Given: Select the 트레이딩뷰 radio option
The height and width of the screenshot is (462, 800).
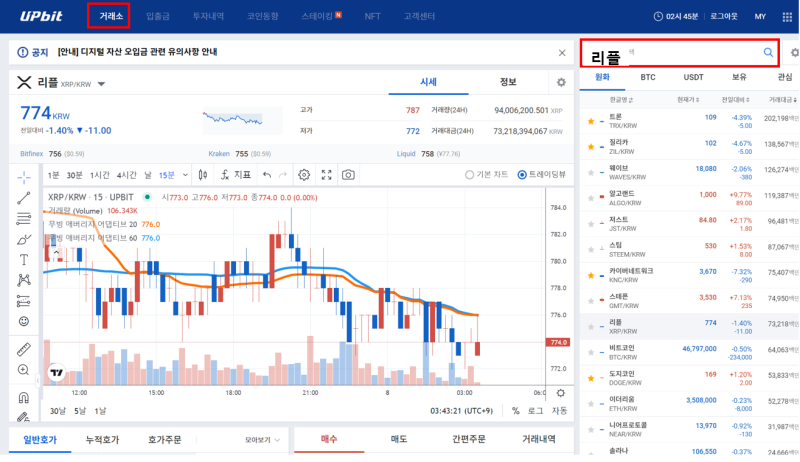Looking at the screenshot, I should click(x=541, y=174).
